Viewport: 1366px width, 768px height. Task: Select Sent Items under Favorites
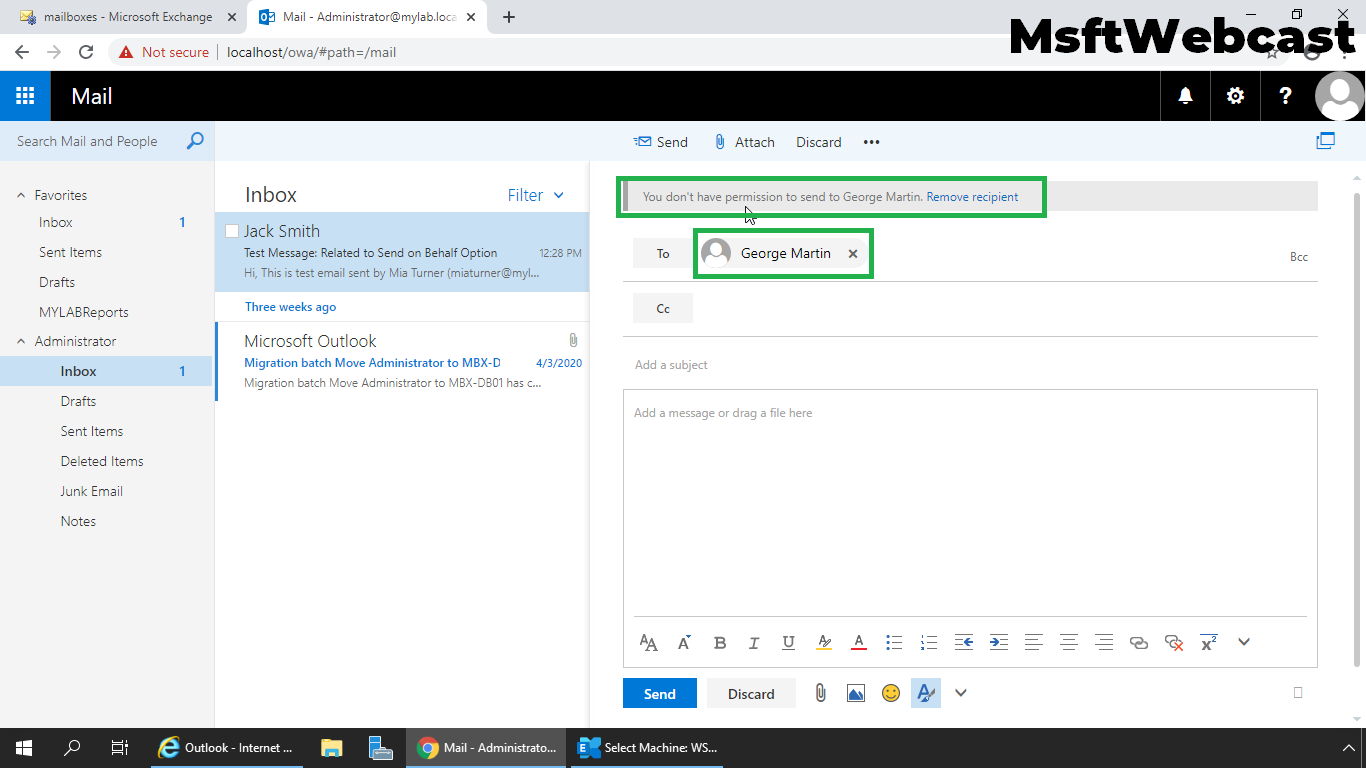[70, 252]
